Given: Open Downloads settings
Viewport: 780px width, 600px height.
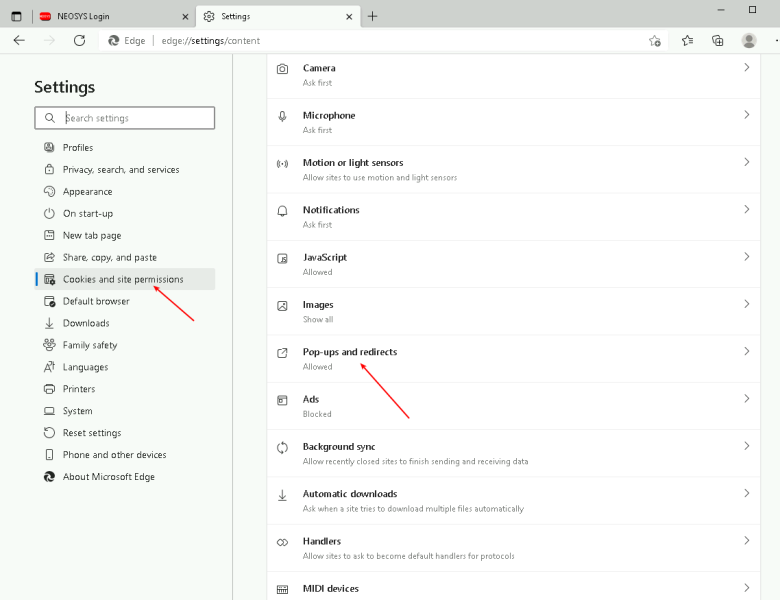Looking at the screenshot, I should pos(125,323).
